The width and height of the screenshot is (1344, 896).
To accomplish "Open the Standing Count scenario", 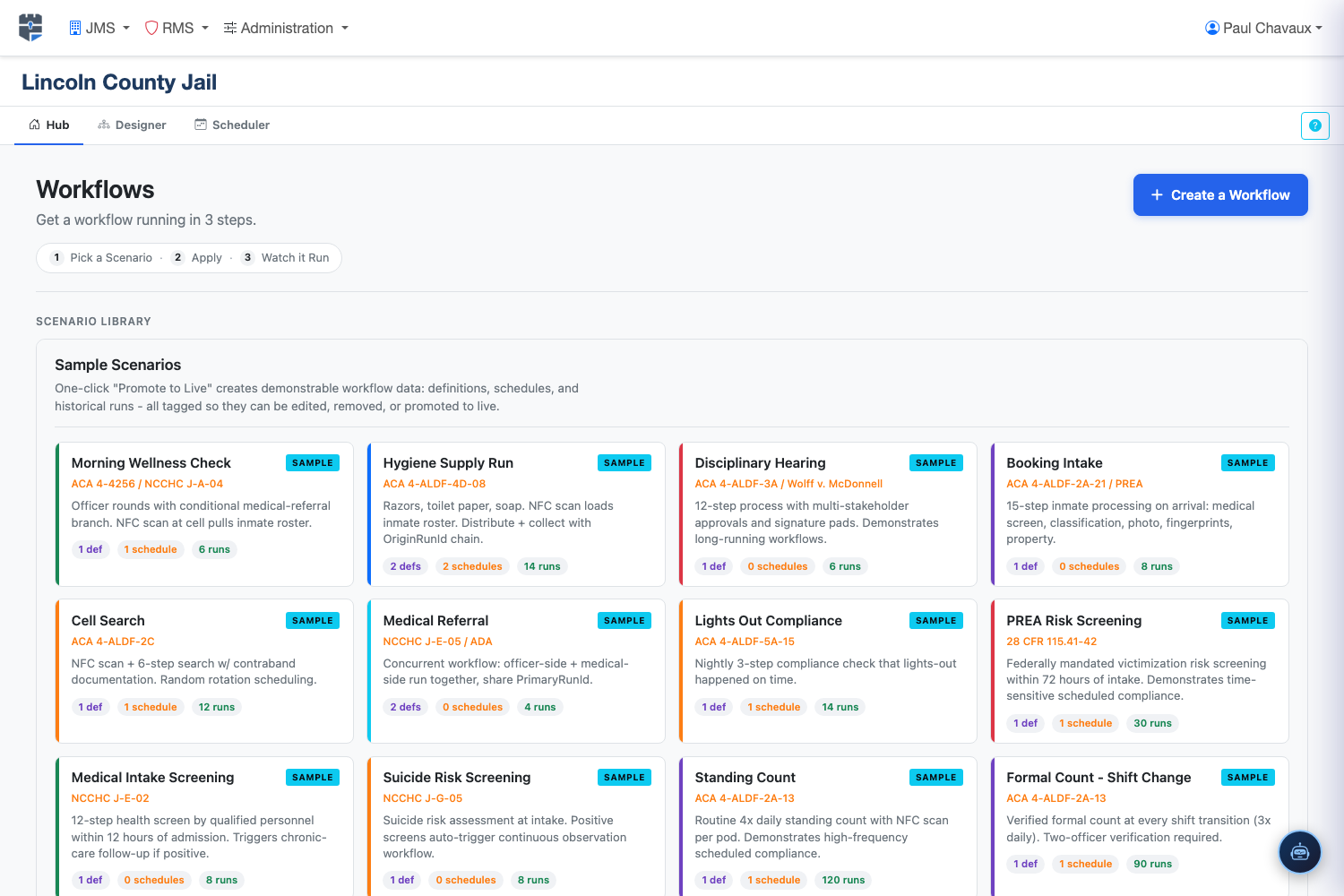I will 828,826.
